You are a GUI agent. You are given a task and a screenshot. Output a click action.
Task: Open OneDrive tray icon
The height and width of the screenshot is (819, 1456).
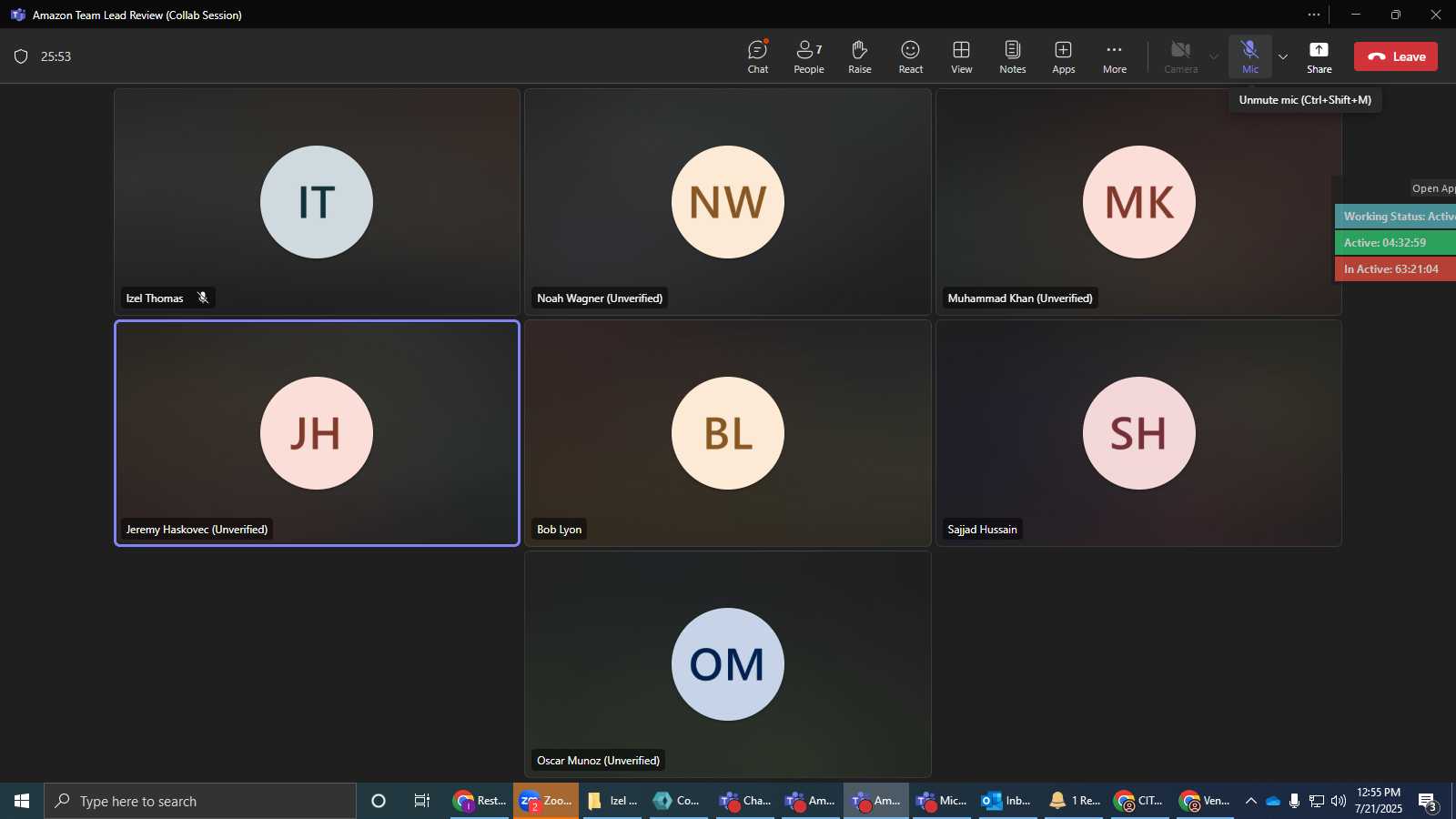point(1273,801)
